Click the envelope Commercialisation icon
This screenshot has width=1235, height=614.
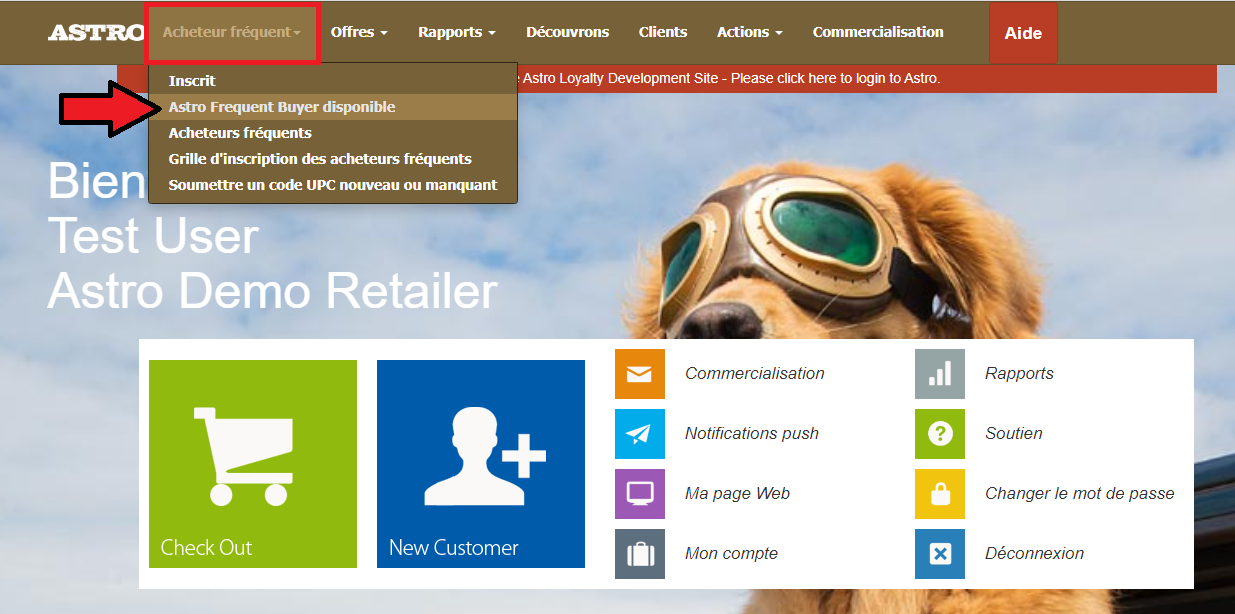pos(639,374)
